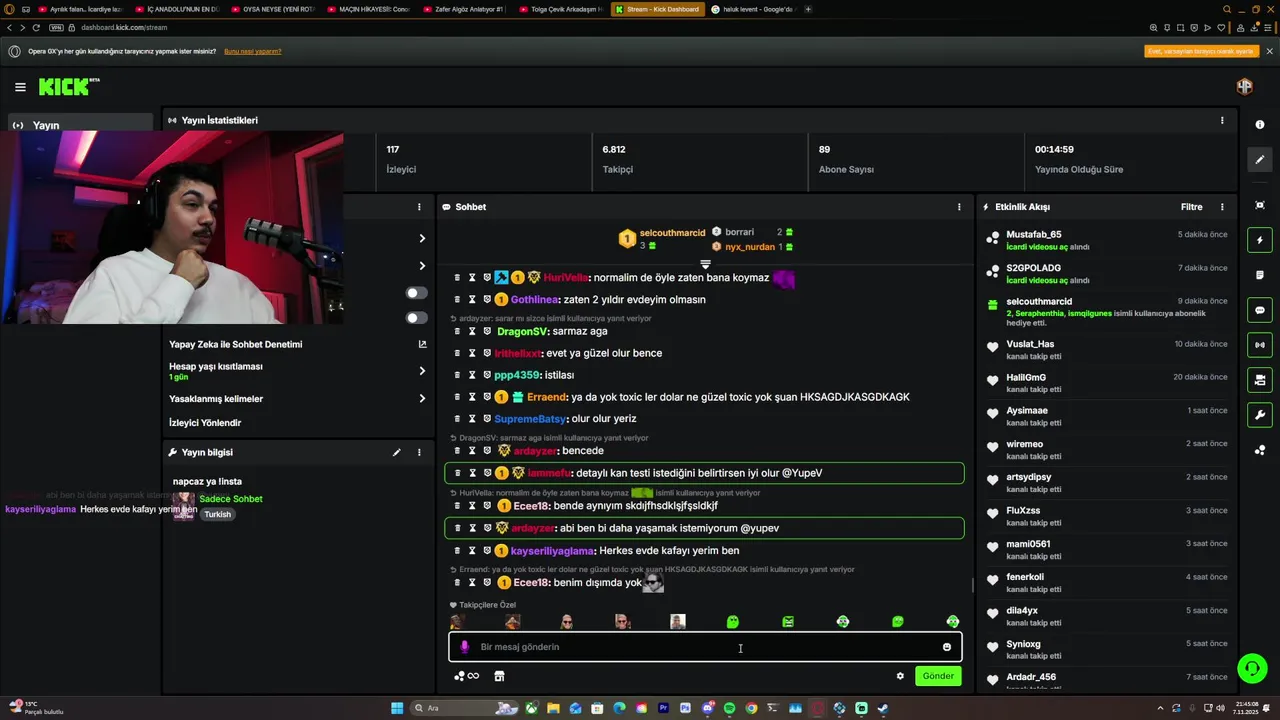1280x720 pixels.
Task: Open Steam from the Windows taskbar
Action: tap(883, 708)
